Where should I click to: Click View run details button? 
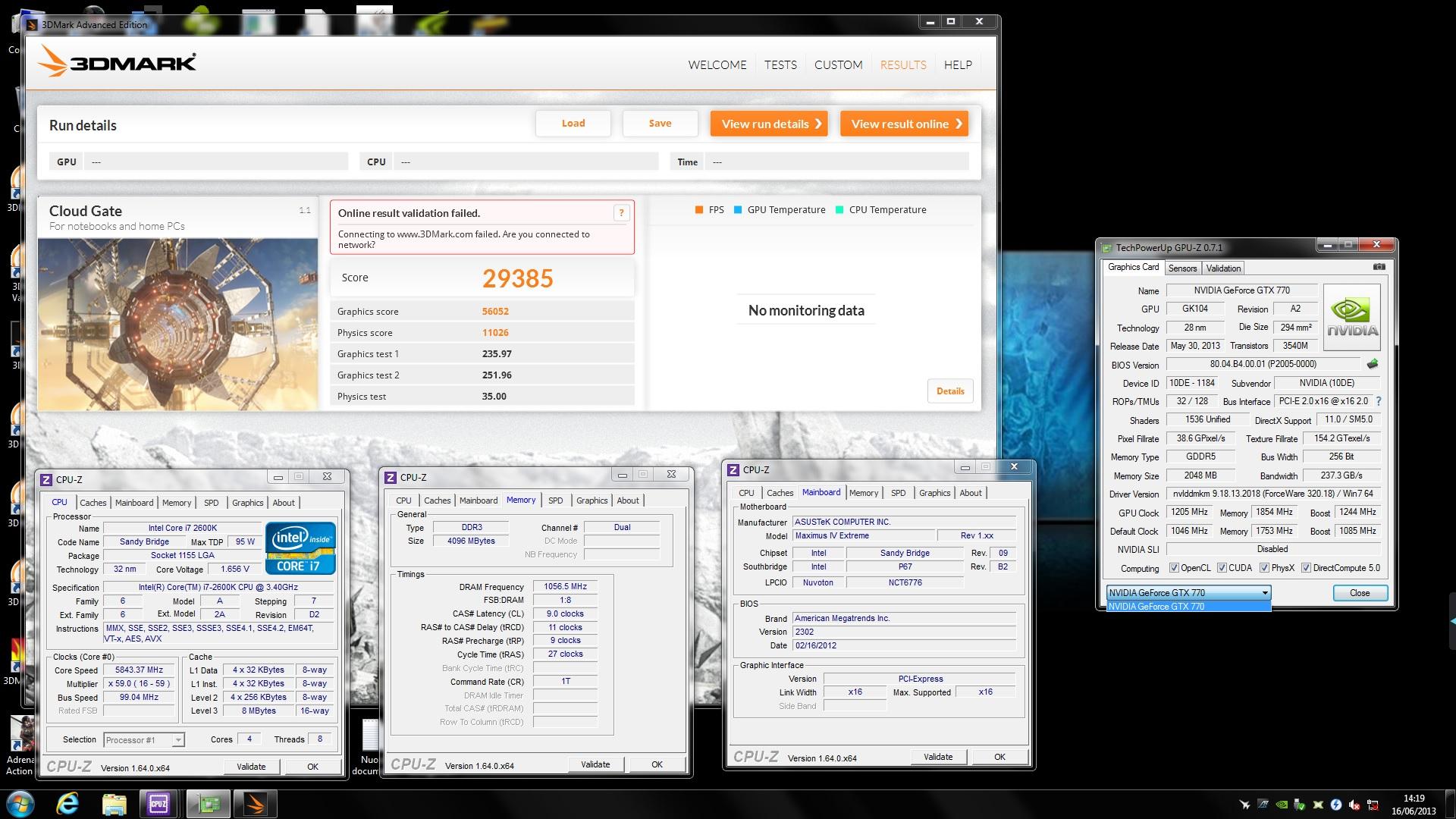click(x=769, y=124)
